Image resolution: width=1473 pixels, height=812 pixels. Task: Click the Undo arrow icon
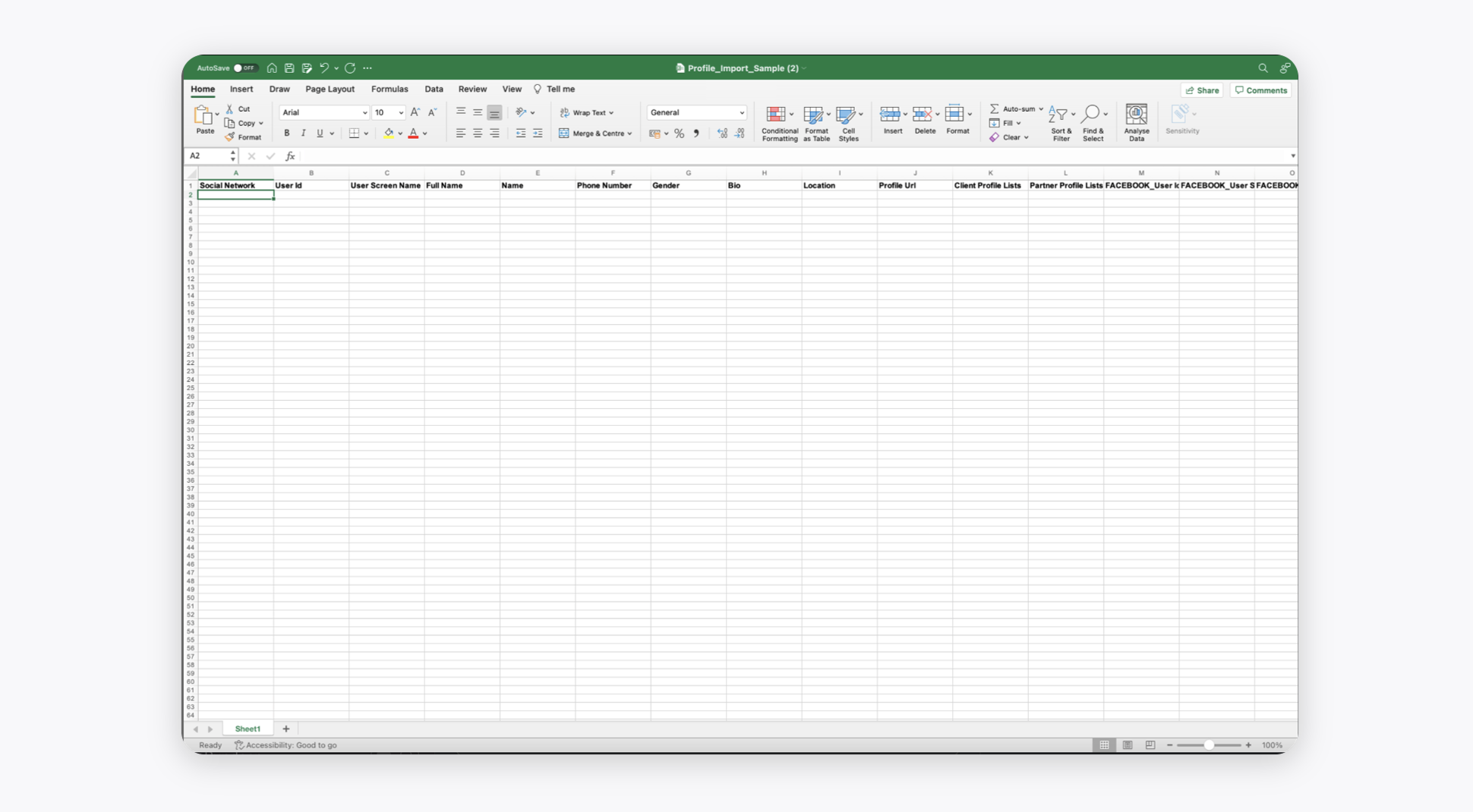click(324, 68)
